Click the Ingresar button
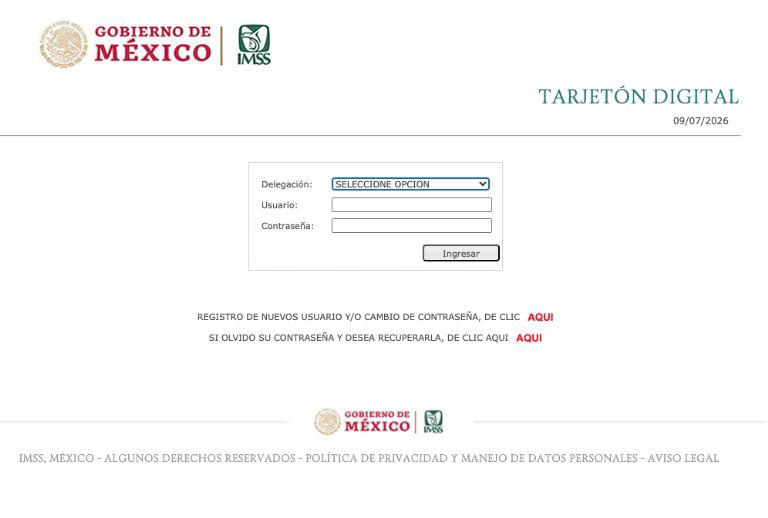 (461, 254)
